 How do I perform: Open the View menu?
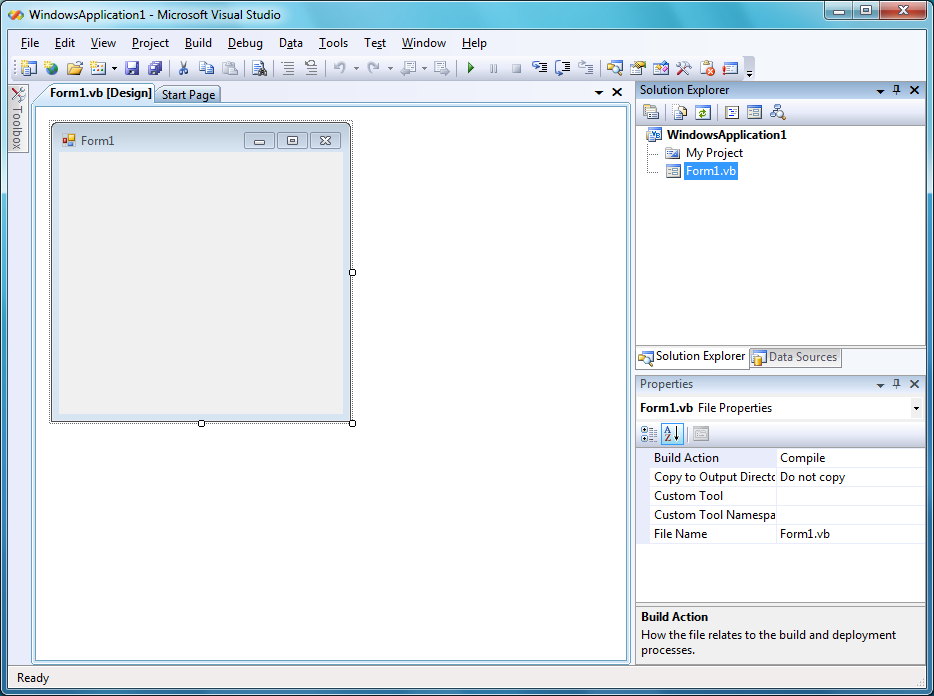click(x=103, y=43)
